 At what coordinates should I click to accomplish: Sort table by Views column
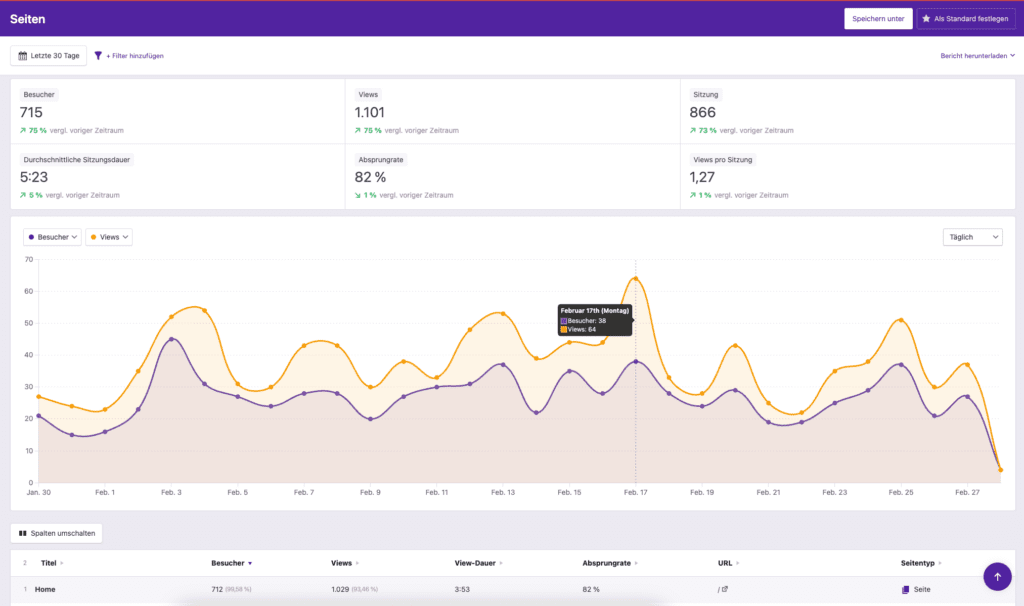pos(345,563)
